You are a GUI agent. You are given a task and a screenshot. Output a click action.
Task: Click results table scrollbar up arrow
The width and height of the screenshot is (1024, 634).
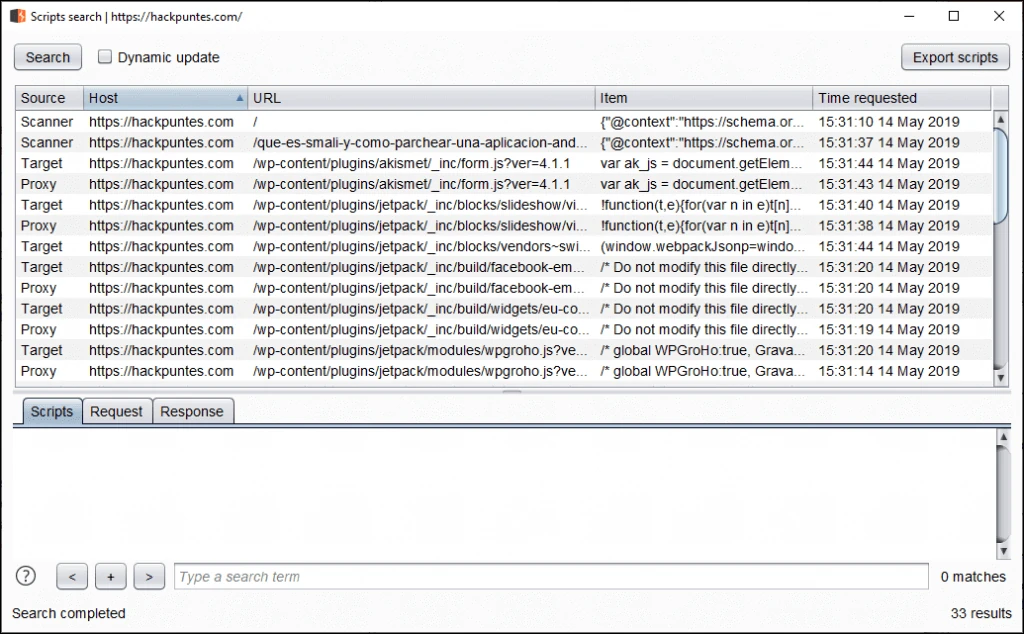[1000, 119]
